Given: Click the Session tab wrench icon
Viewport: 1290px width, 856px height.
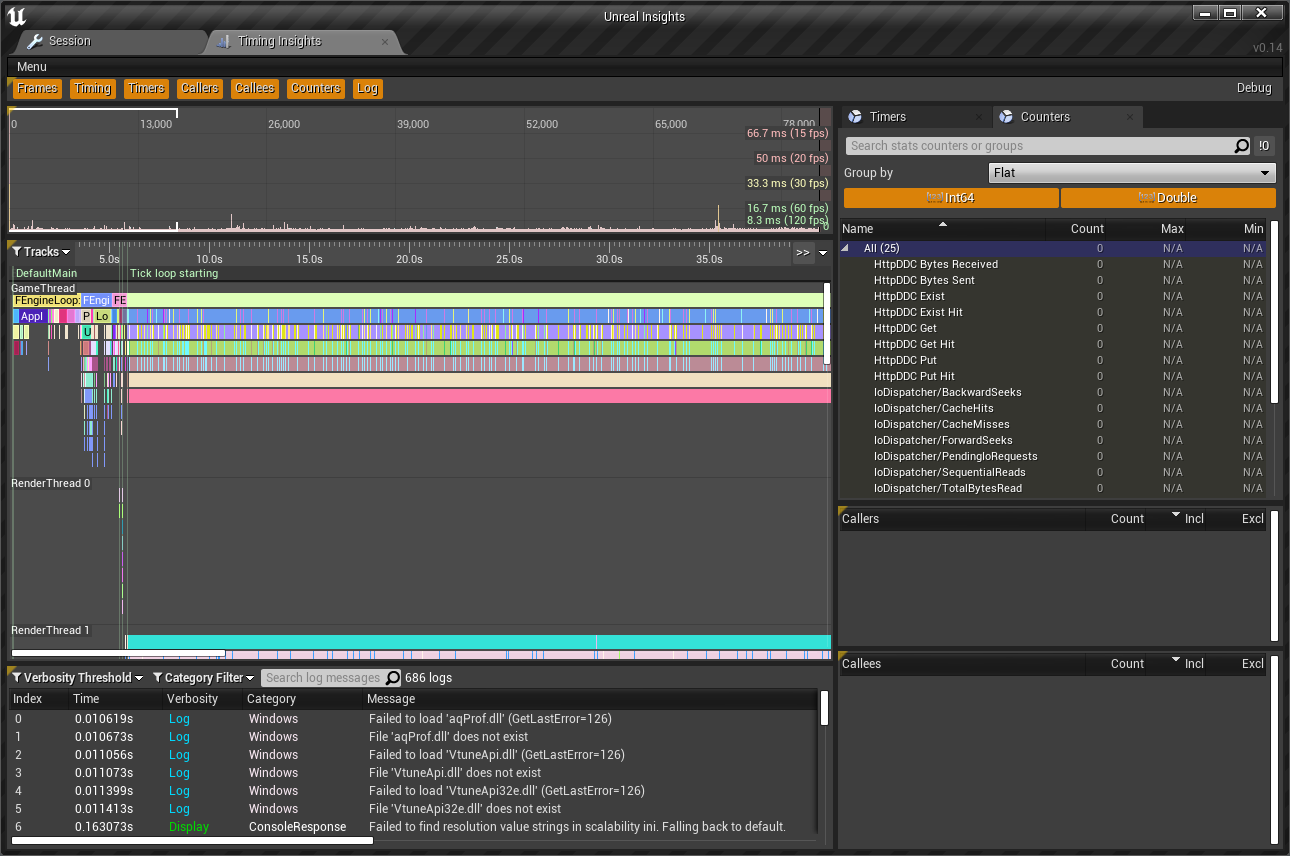Looking at the screenshot, I should point(34,41).
